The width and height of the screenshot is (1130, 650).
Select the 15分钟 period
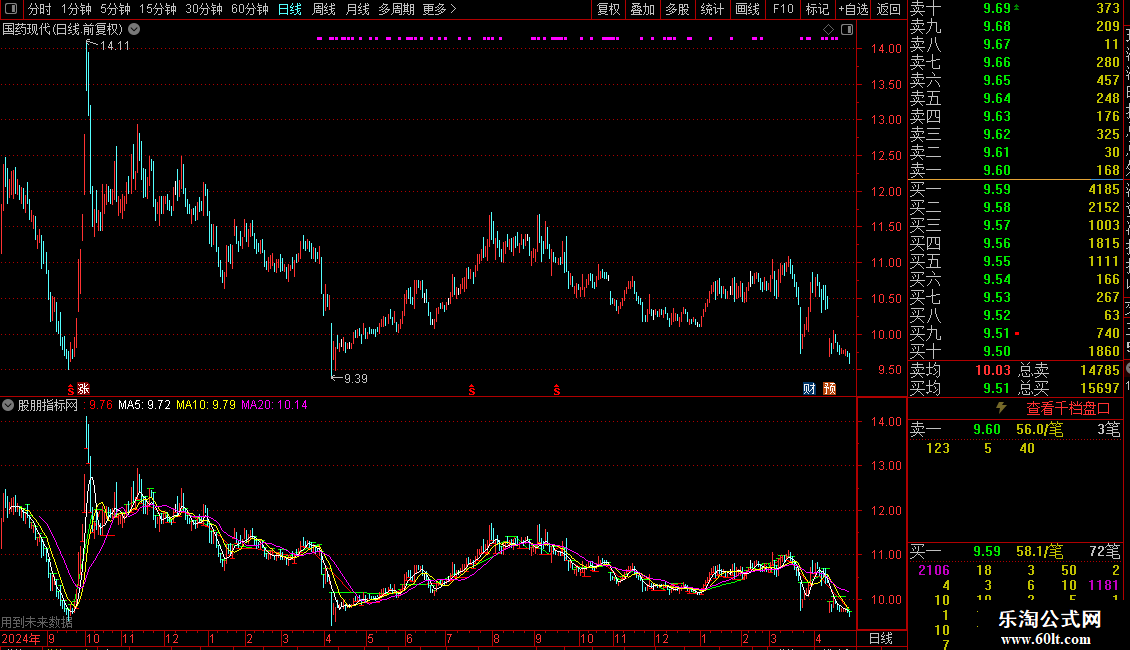[x=157, y=9]
